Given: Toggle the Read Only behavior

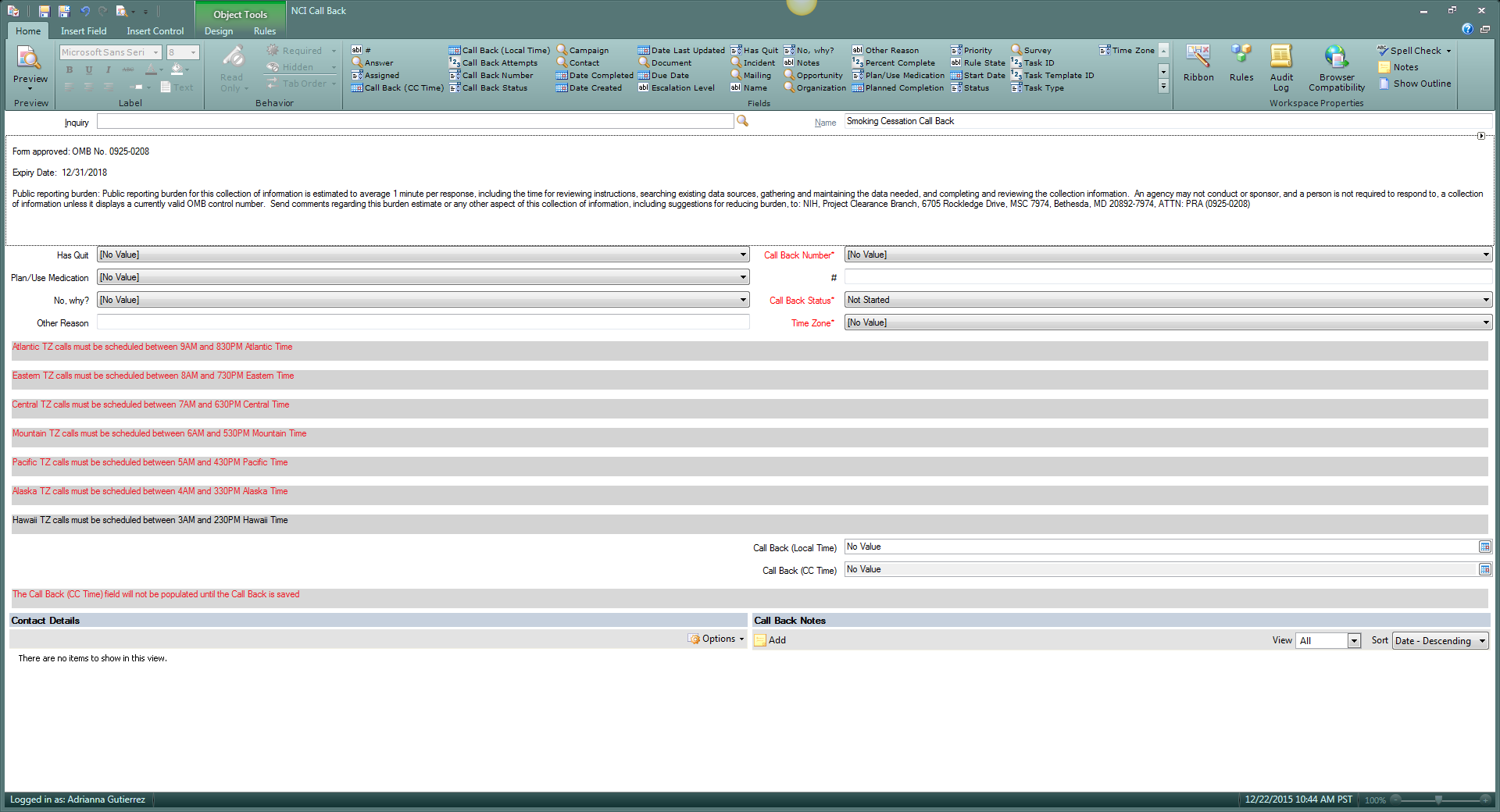Looking at the screenshot, I should pos(232,69).
